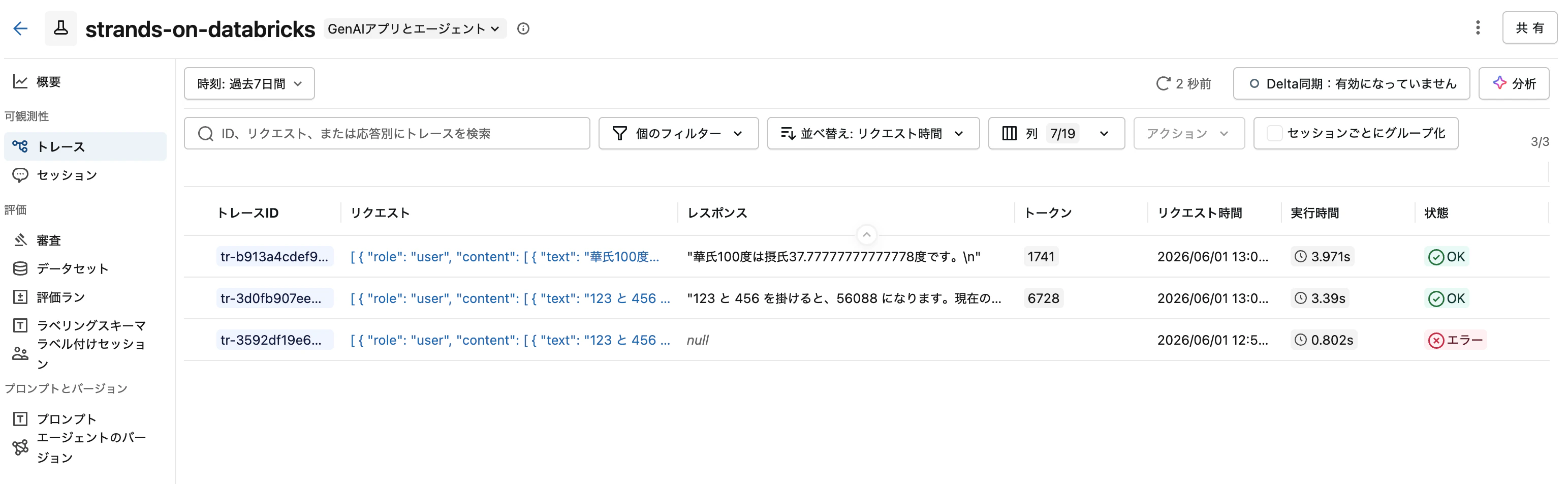
Task: Click the experiment flask icon beside the title
Action: [x=61, y=28]
